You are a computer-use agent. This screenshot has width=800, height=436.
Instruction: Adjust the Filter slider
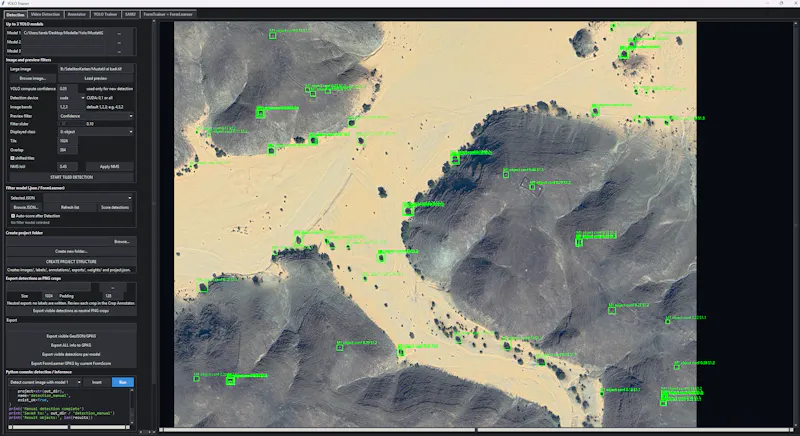tap(70, 124)
